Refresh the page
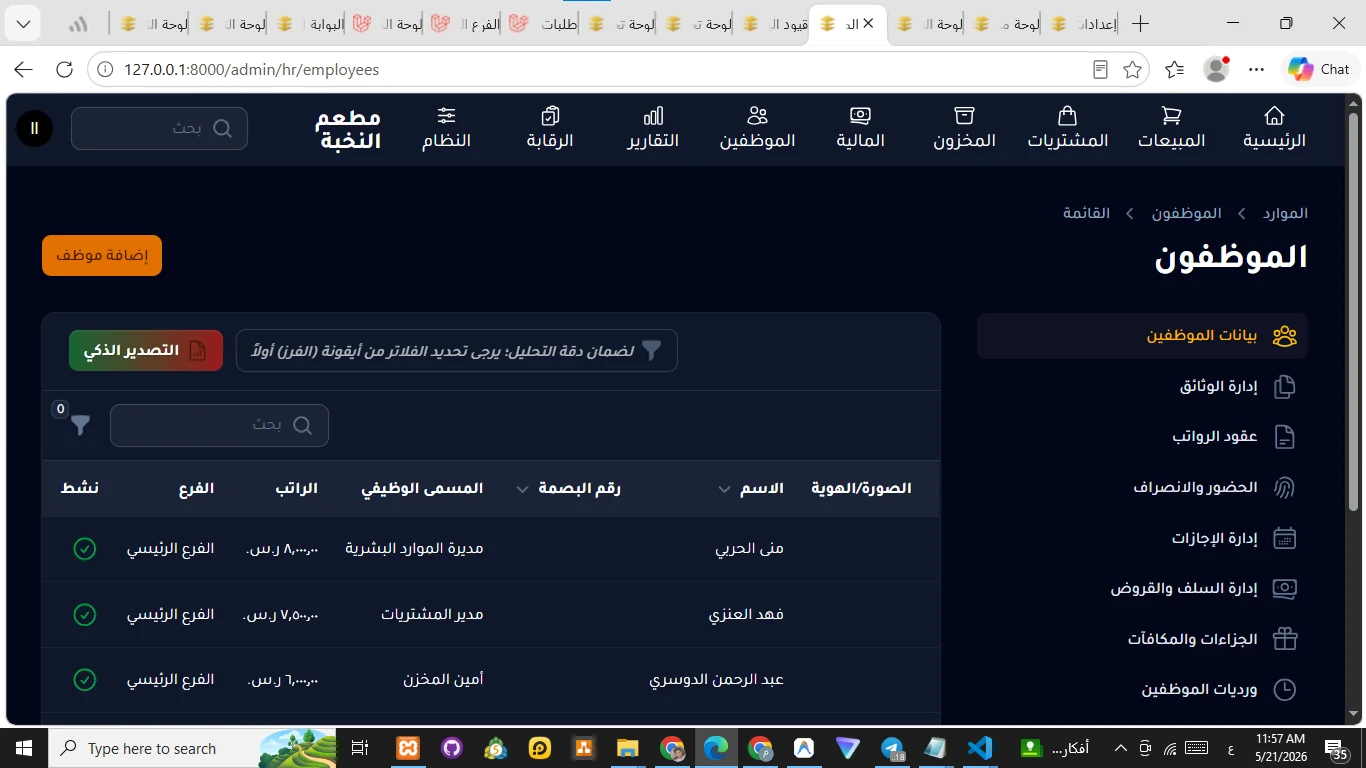This screenshot has height=768, width=1366. pyautogui.click(x=64, y=70)
